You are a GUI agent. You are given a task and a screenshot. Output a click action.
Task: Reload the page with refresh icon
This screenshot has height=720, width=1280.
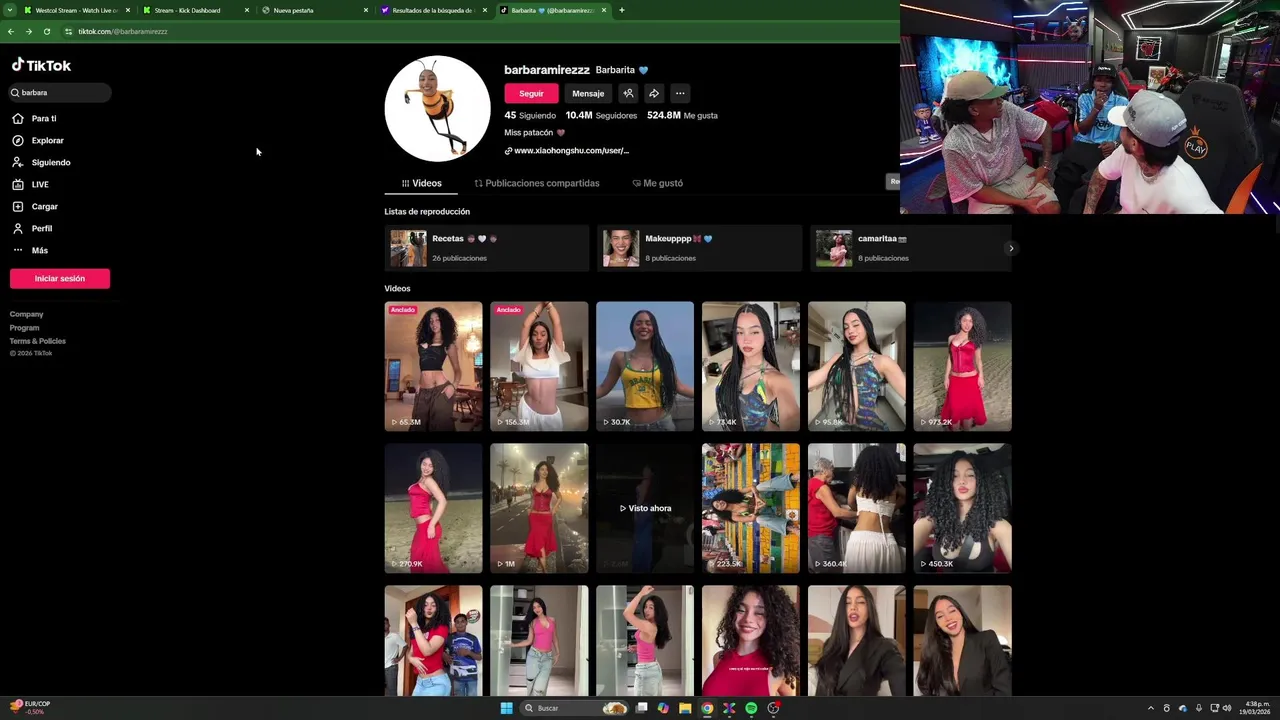tap(47, 32)
